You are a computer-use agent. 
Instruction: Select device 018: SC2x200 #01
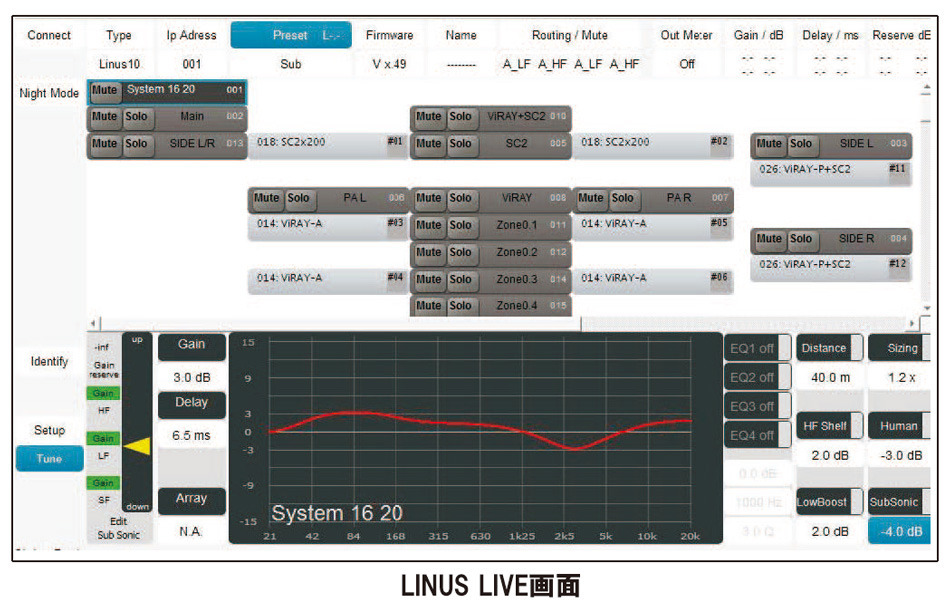328,144
